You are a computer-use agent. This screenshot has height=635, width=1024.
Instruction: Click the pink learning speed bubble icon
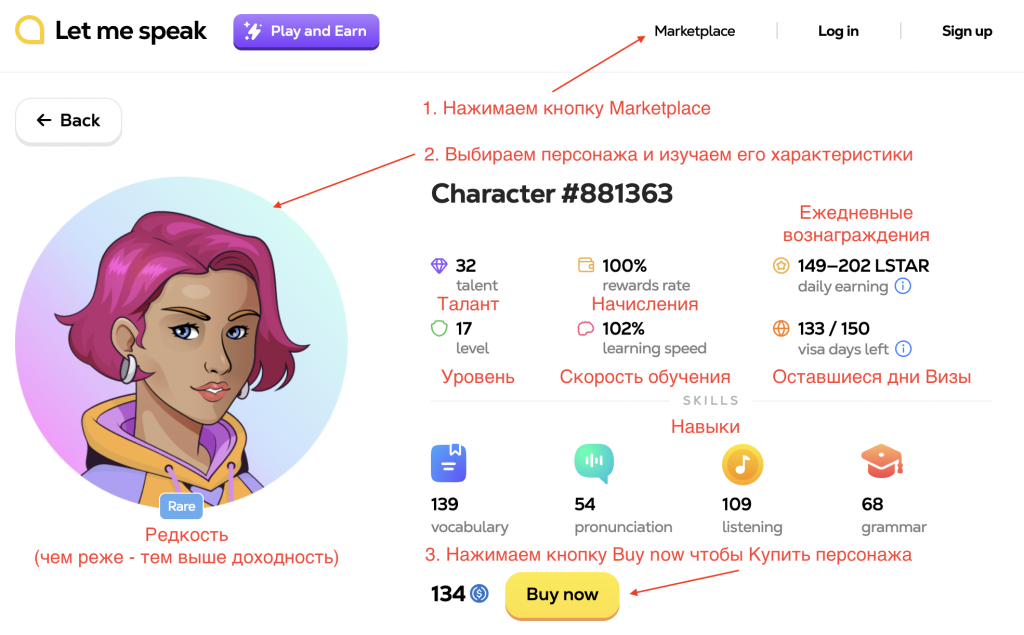tap(586, 328)
